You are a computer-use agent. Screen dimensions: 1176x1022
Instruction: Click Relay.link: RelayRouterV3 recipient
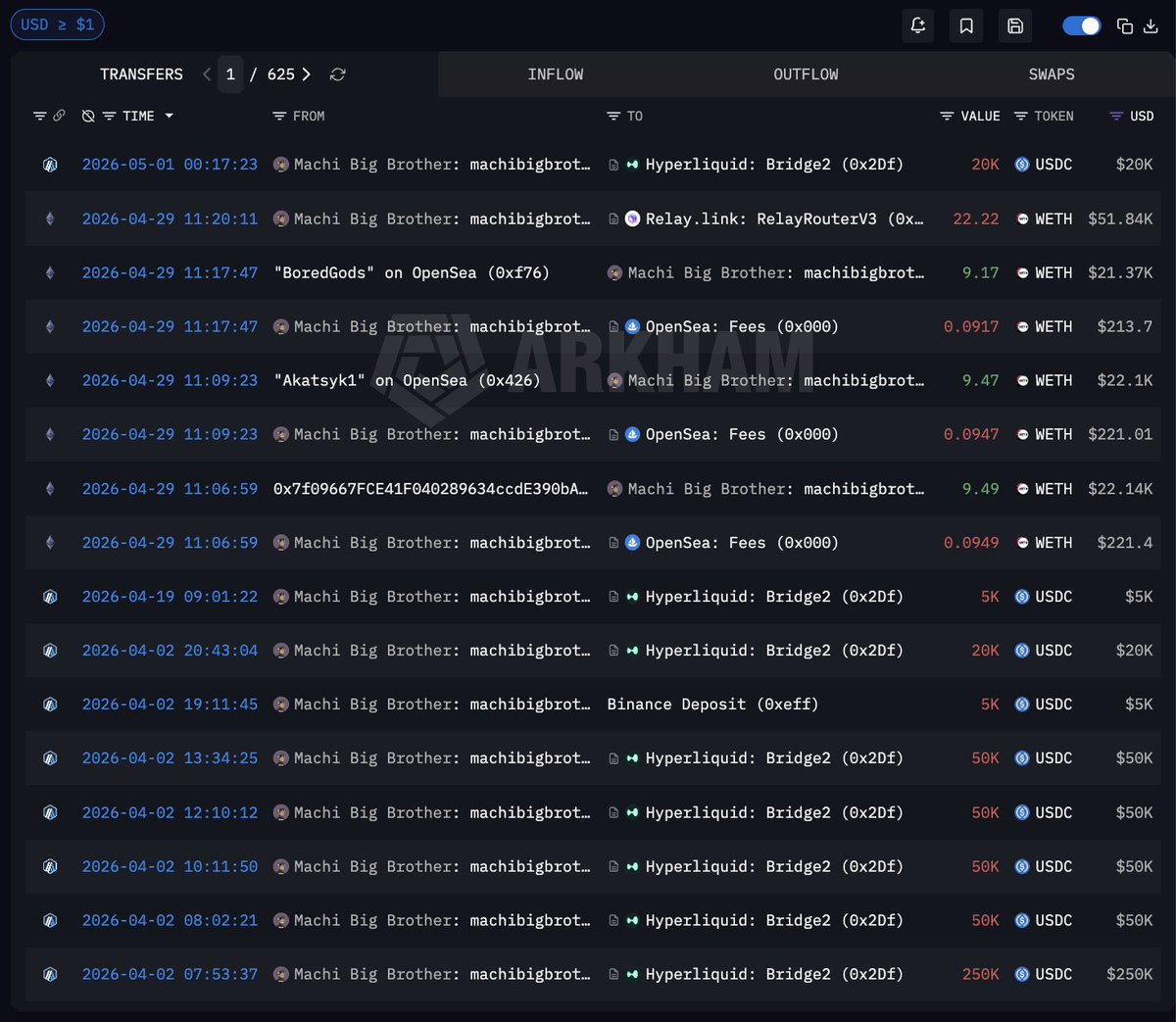[x=784, y=219]
